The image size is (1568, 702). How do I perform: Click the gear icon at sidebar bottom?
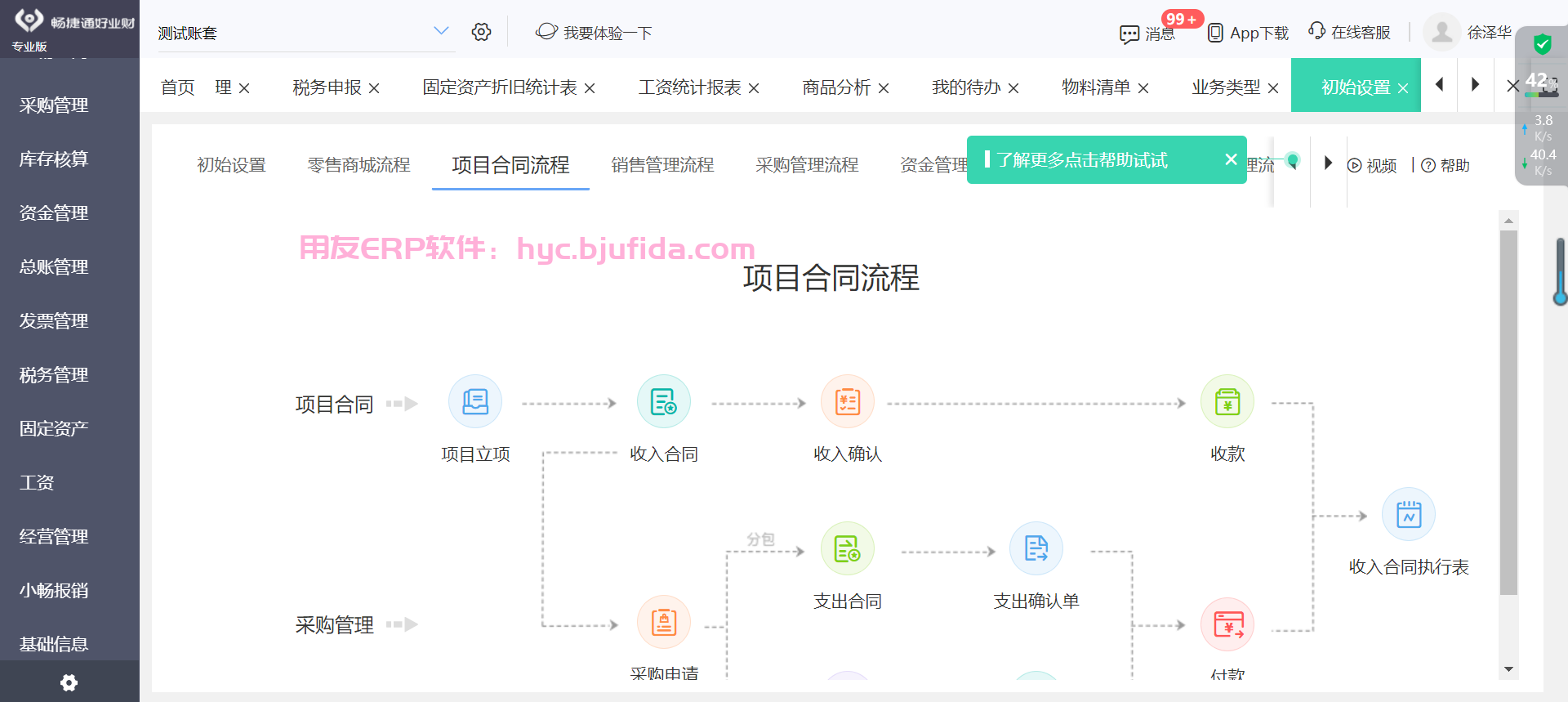69,682
